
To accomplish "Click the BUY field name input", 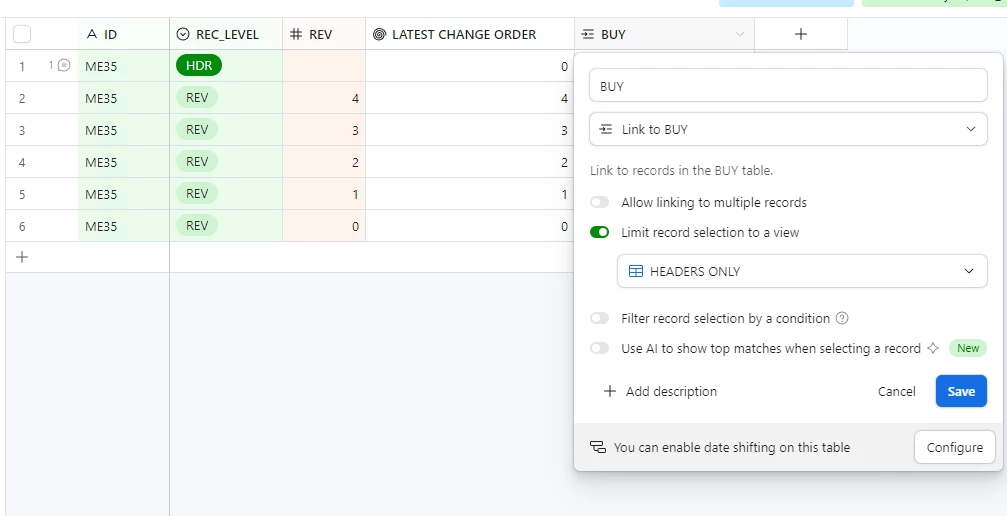I will (x=788, y=85).
